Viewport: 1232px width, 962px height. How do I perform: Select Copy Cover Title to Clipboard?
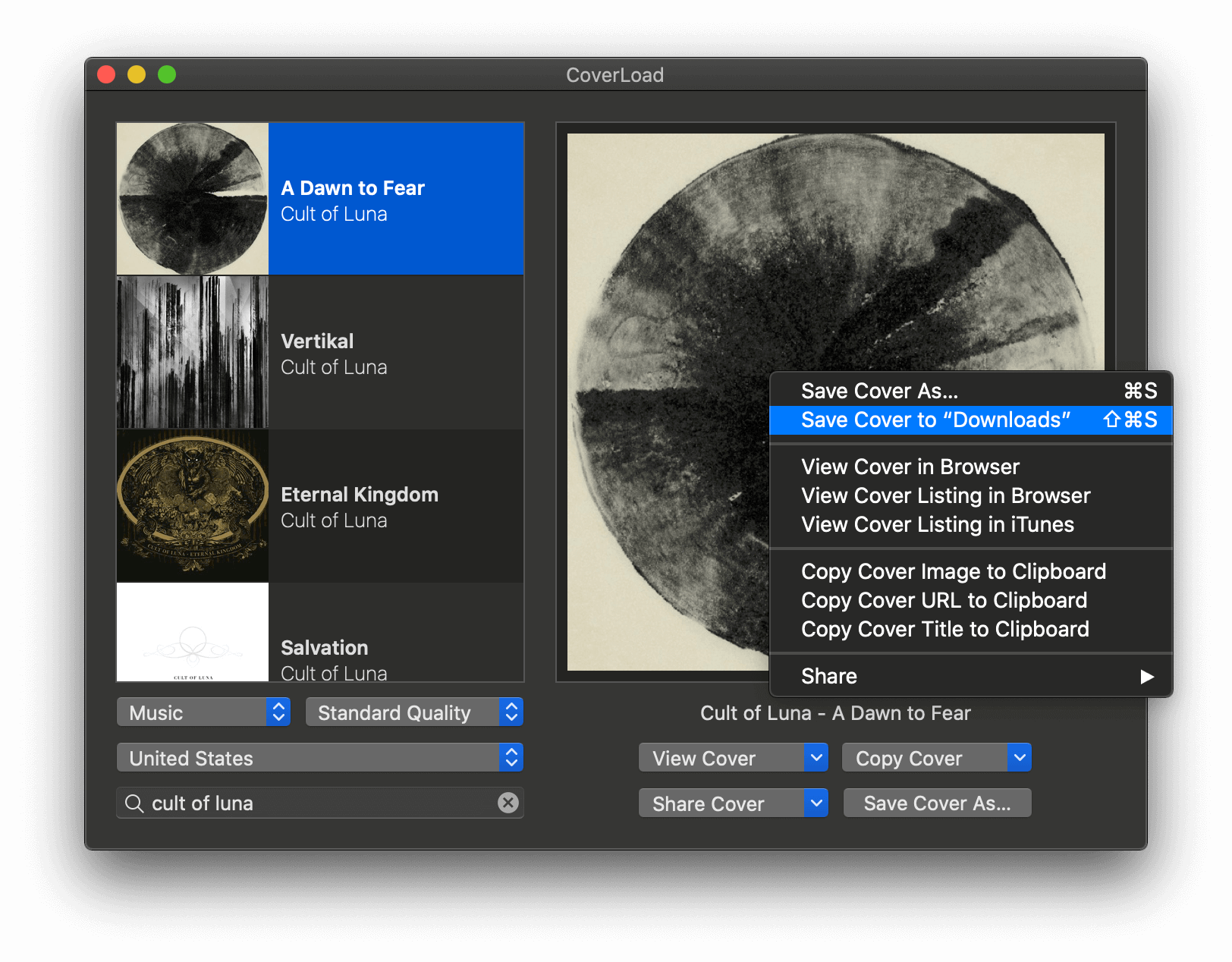(x=971, y=629)
